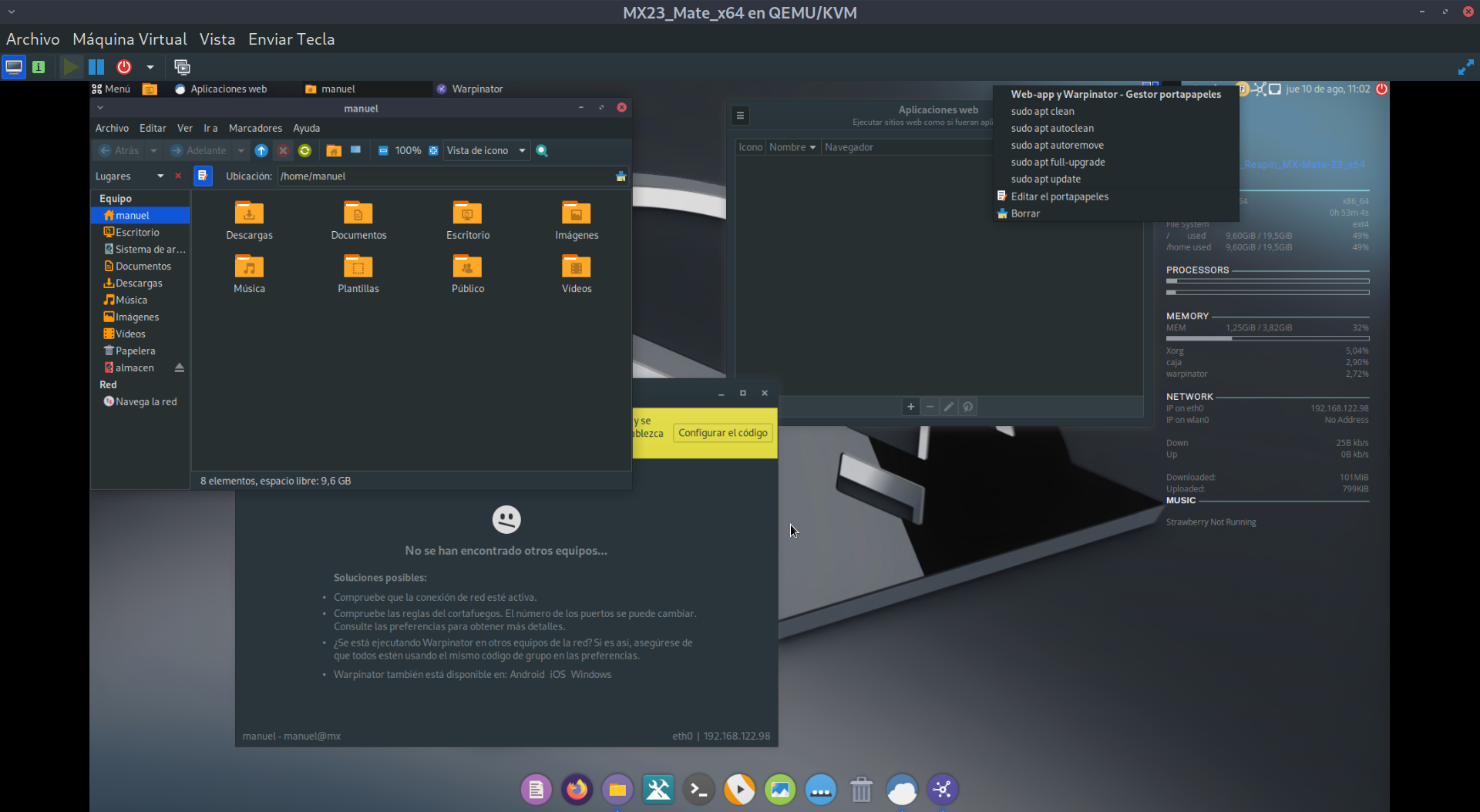Image resolution: width=1480 pixels, height=812 pixels.
Task: Show the graphical console in virt-viewer toolbar
Action: coord(14,67)
